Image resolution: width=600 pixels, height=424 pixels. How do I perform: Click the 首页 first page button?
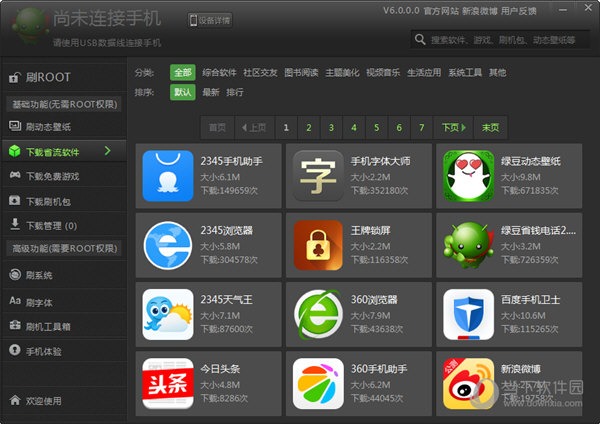click(x=217, y=127)
